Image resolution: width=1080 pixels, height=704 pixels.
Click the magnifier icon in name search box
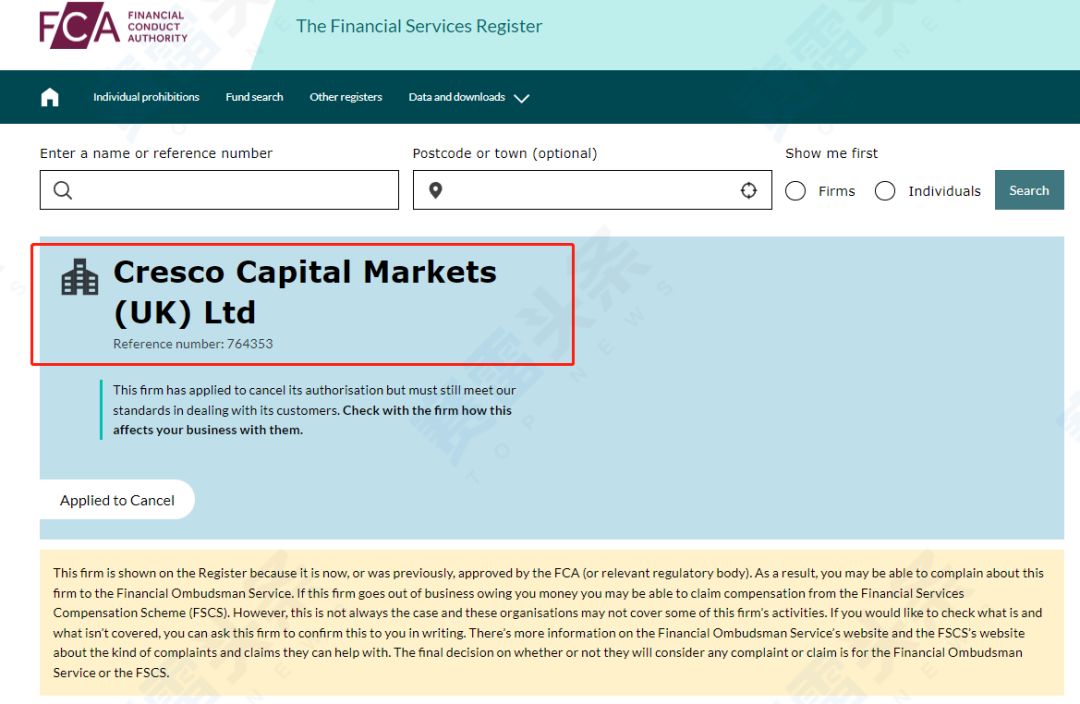pos(63,190)
